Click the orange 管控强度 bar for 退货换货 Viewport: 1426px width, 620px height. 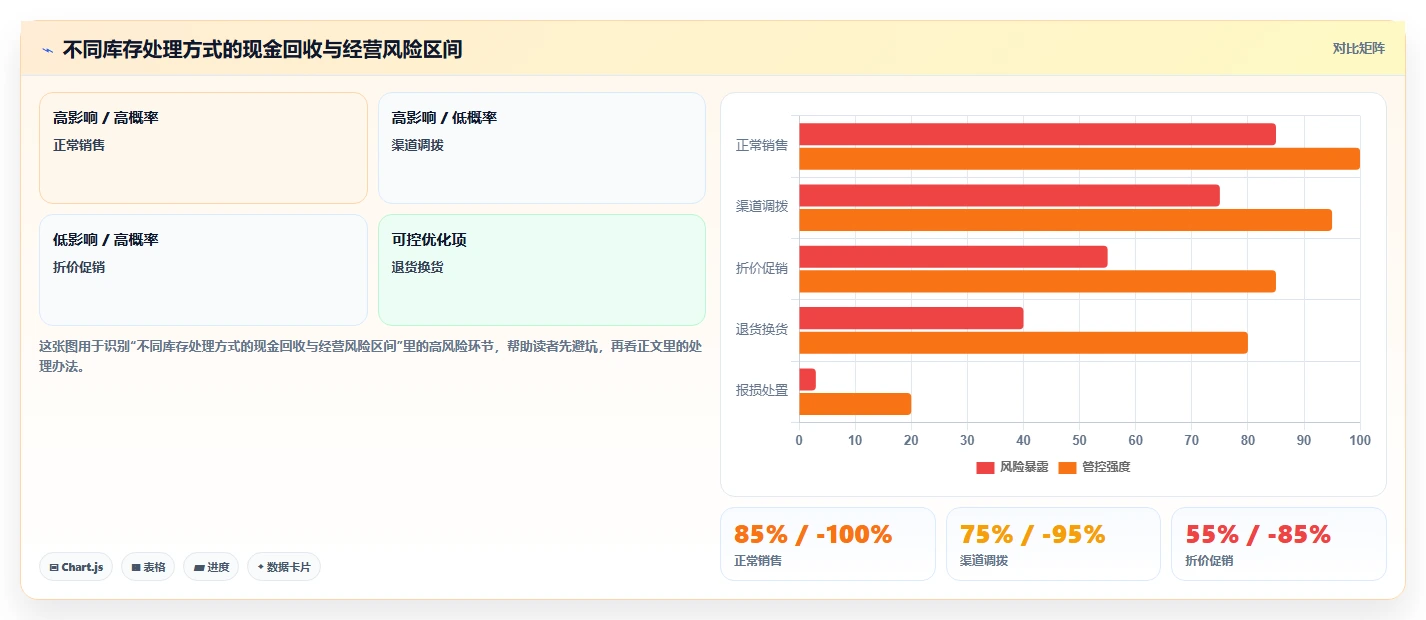[x=1023, y=342]
